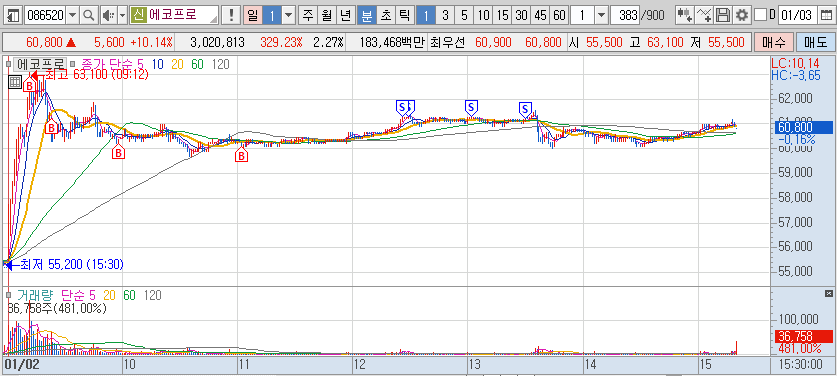Image resolution: width=837 pixels, height=376 pixels.
Task: Click the blue 1 button next to 일
Action: 272,15
